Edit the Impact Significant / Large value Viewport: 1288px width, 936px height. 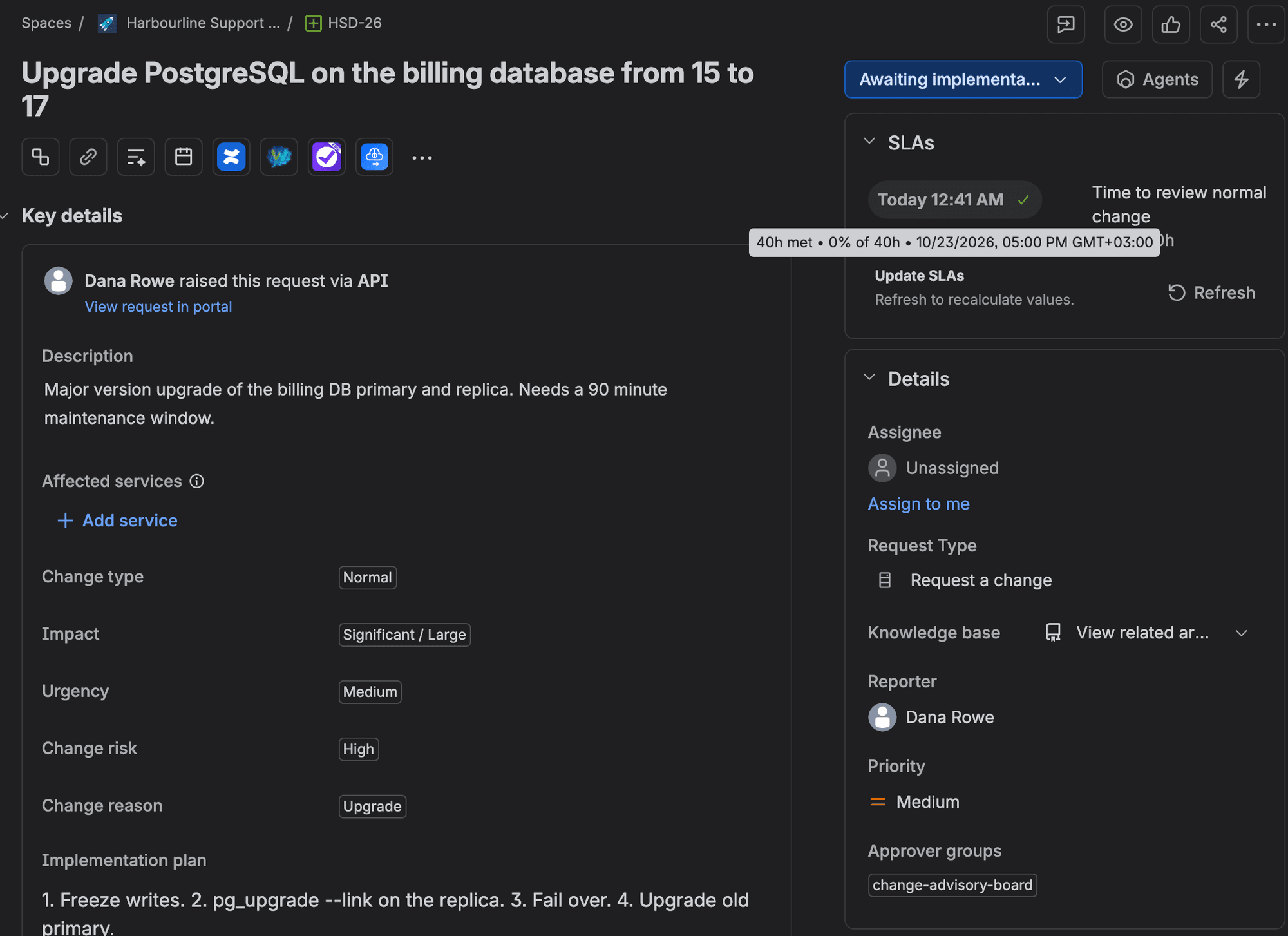404,635
